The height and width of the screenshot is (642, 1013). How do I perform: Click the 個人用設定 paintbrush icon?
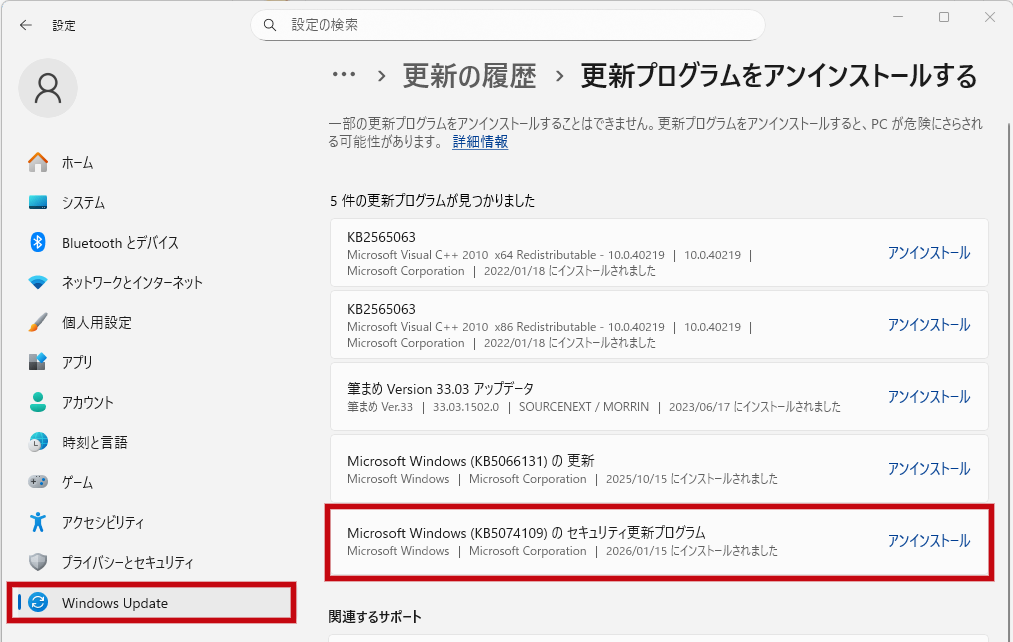point(38,322)
